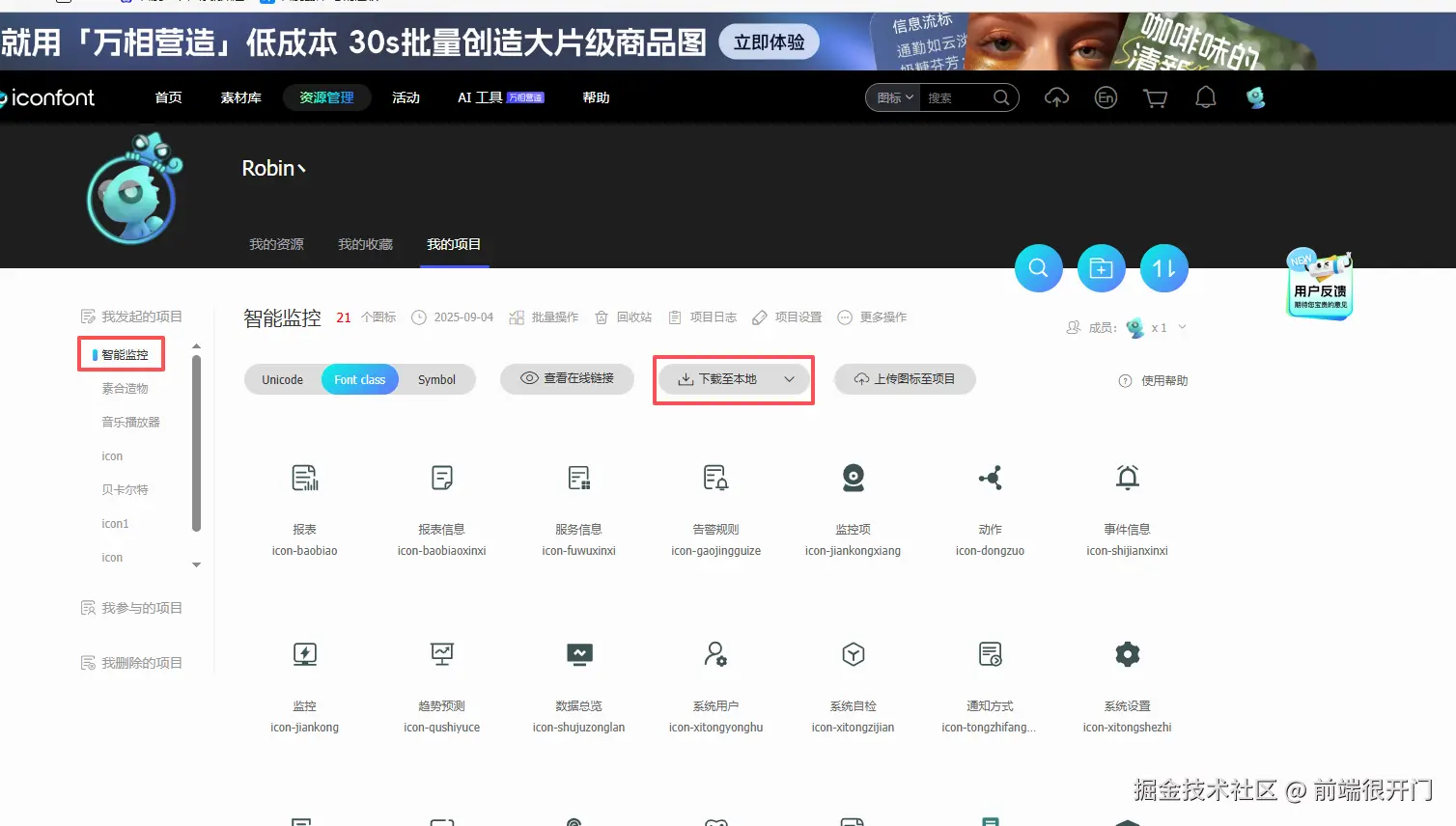
Task: Open the 资源管理 menu item
Action: [327, 97]
